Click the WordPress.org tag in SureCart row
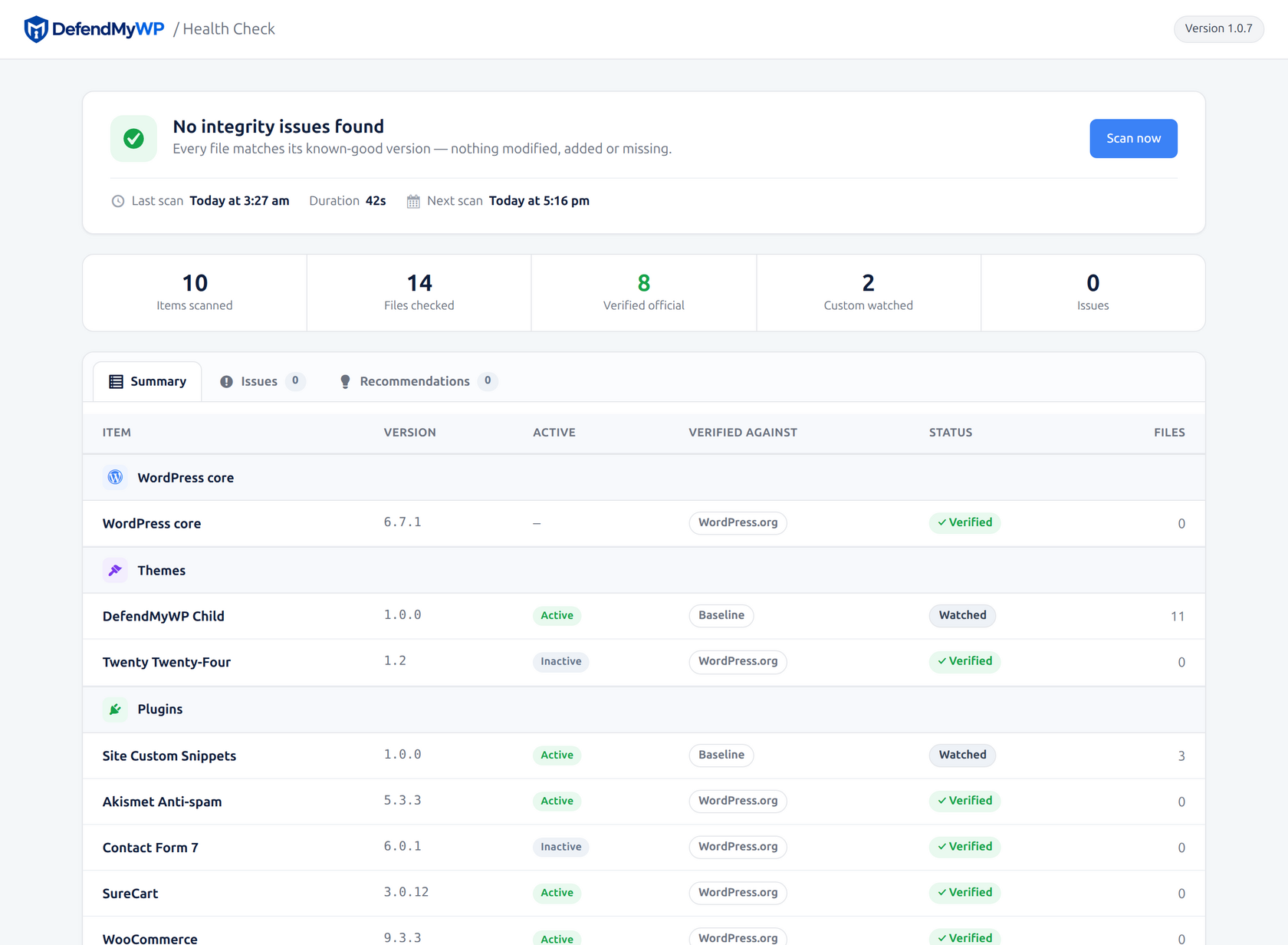 738,893
